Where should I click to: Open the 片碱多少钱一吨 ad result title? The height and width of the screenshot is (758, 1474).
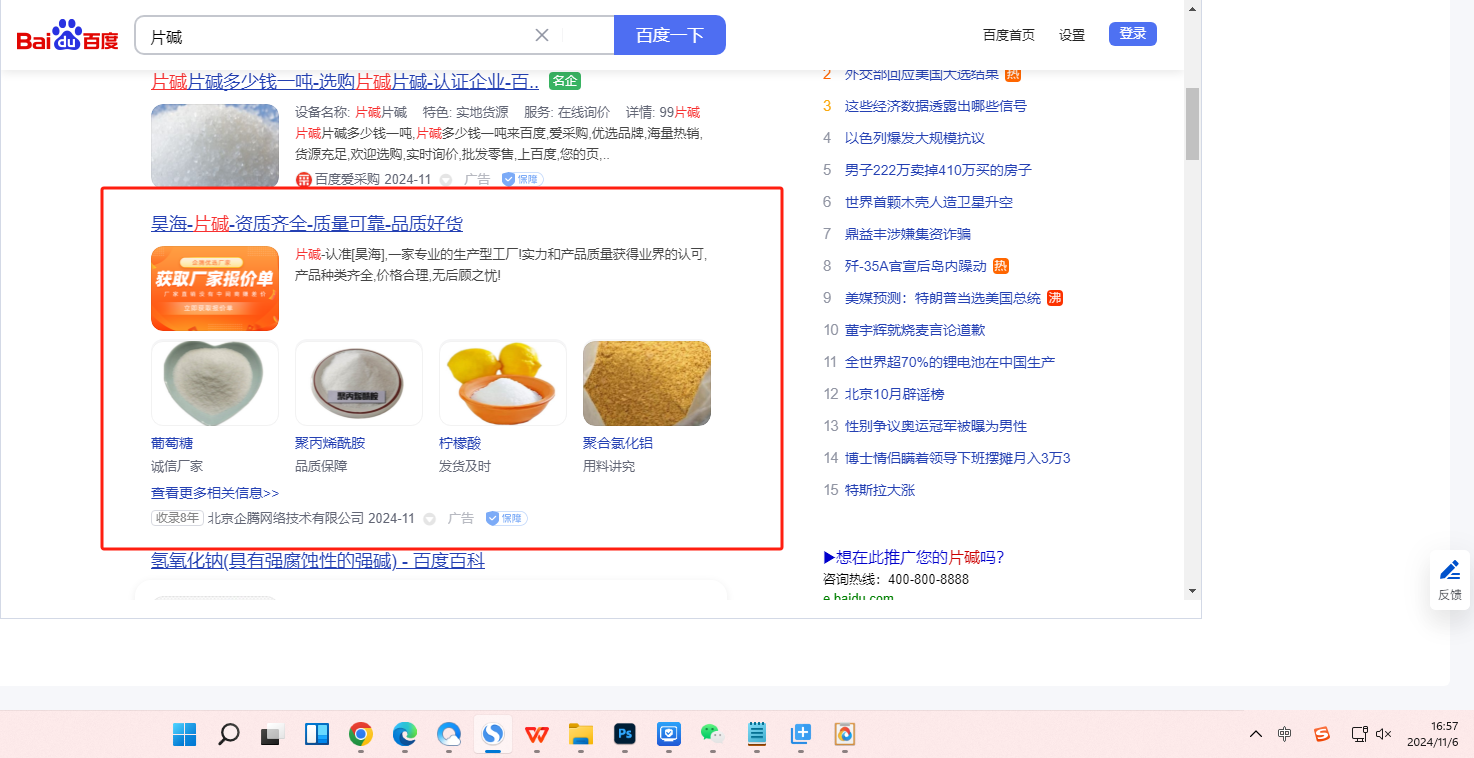(x=345, y=81)
